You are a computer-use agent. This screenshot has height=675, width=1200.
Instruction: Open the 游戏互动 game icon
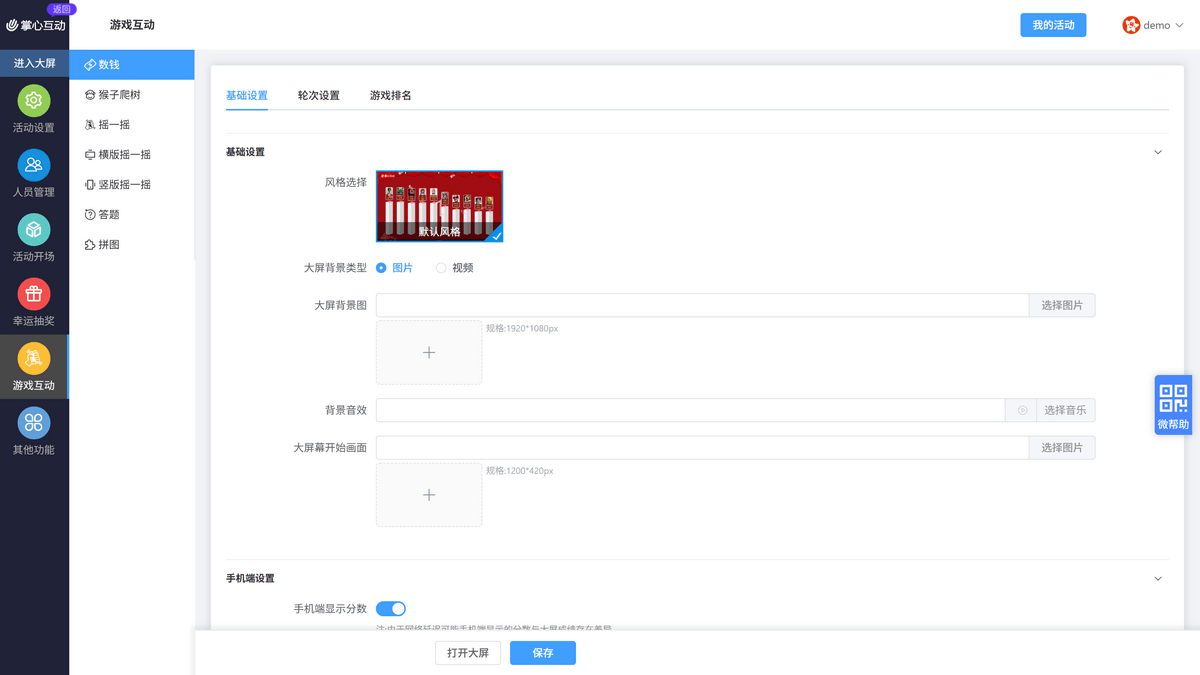(x=34, y=358)
